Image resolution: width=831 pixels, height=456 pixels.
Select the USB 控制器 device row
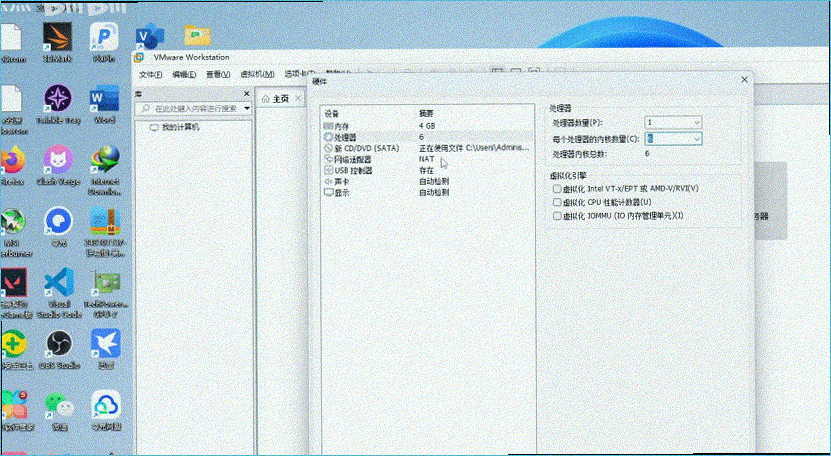click(427, 171)
